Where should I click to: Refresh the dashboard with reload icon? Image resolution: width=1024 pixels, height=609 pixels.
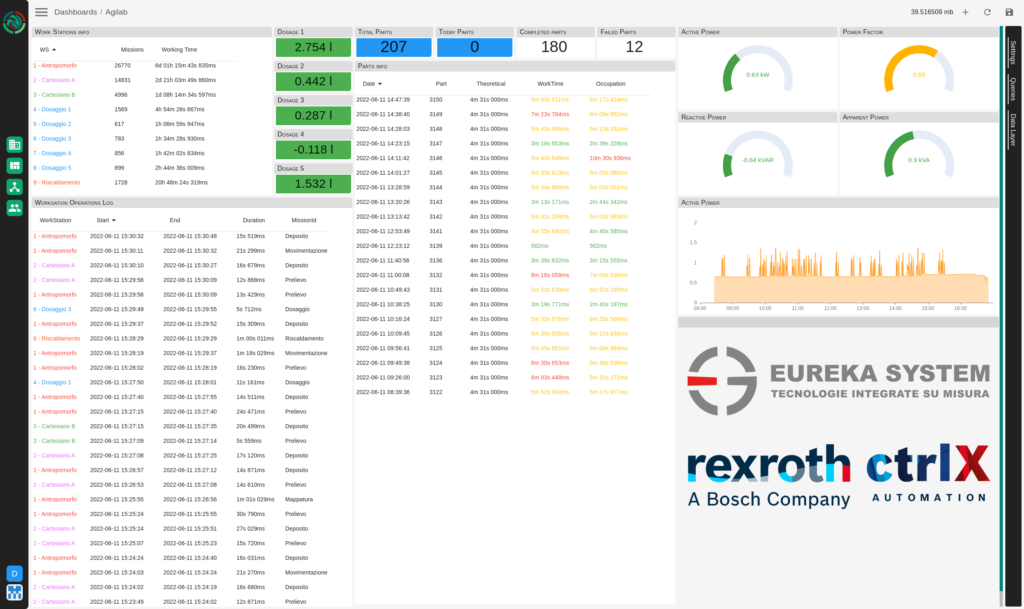point(987,12)
